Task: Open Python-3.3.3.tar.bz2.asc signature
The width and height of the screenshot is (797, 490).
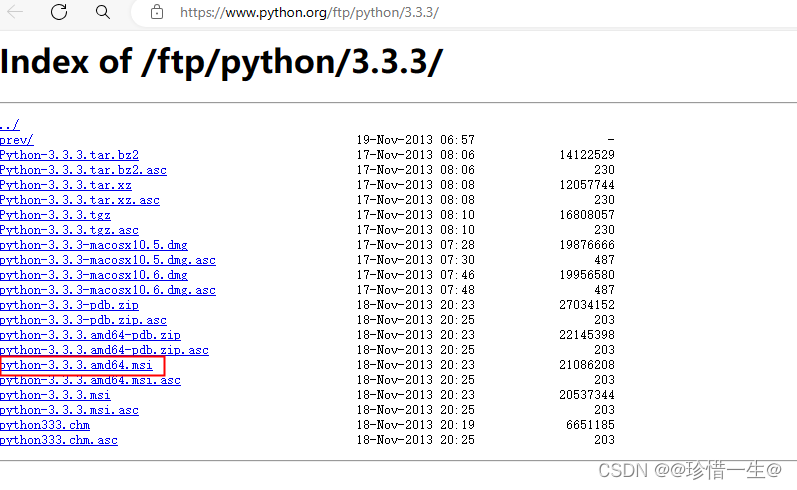Action: click(83, 170)
